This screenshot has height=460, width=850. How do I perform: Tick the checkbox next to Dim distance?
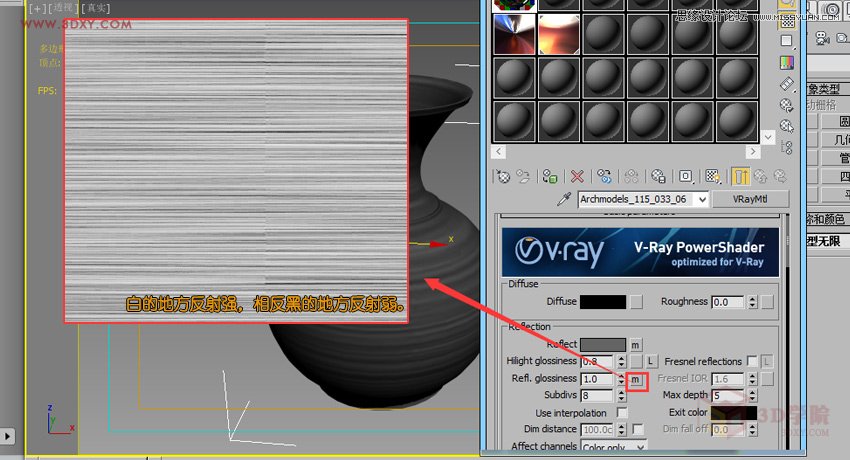pyautogui.click(x=638, y=430)
